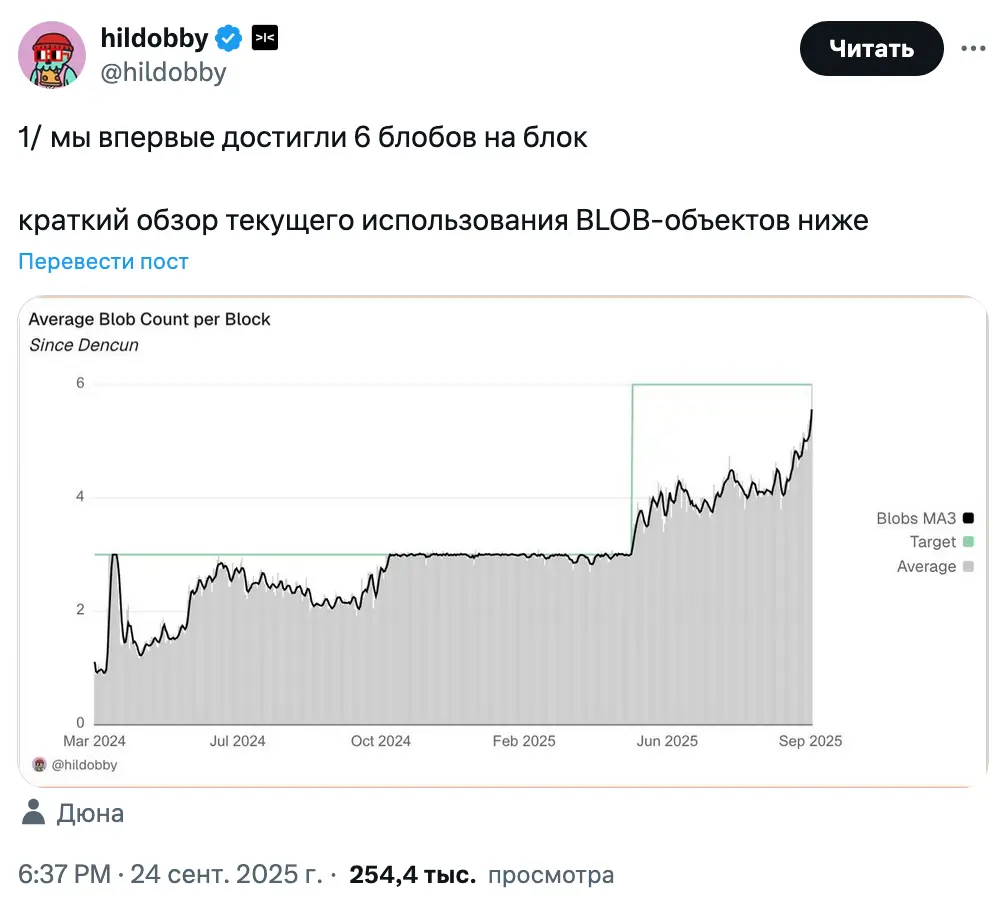Click hildobby's profile avatar
This screenshot has width=1008, height=903.
pos(52,54)
